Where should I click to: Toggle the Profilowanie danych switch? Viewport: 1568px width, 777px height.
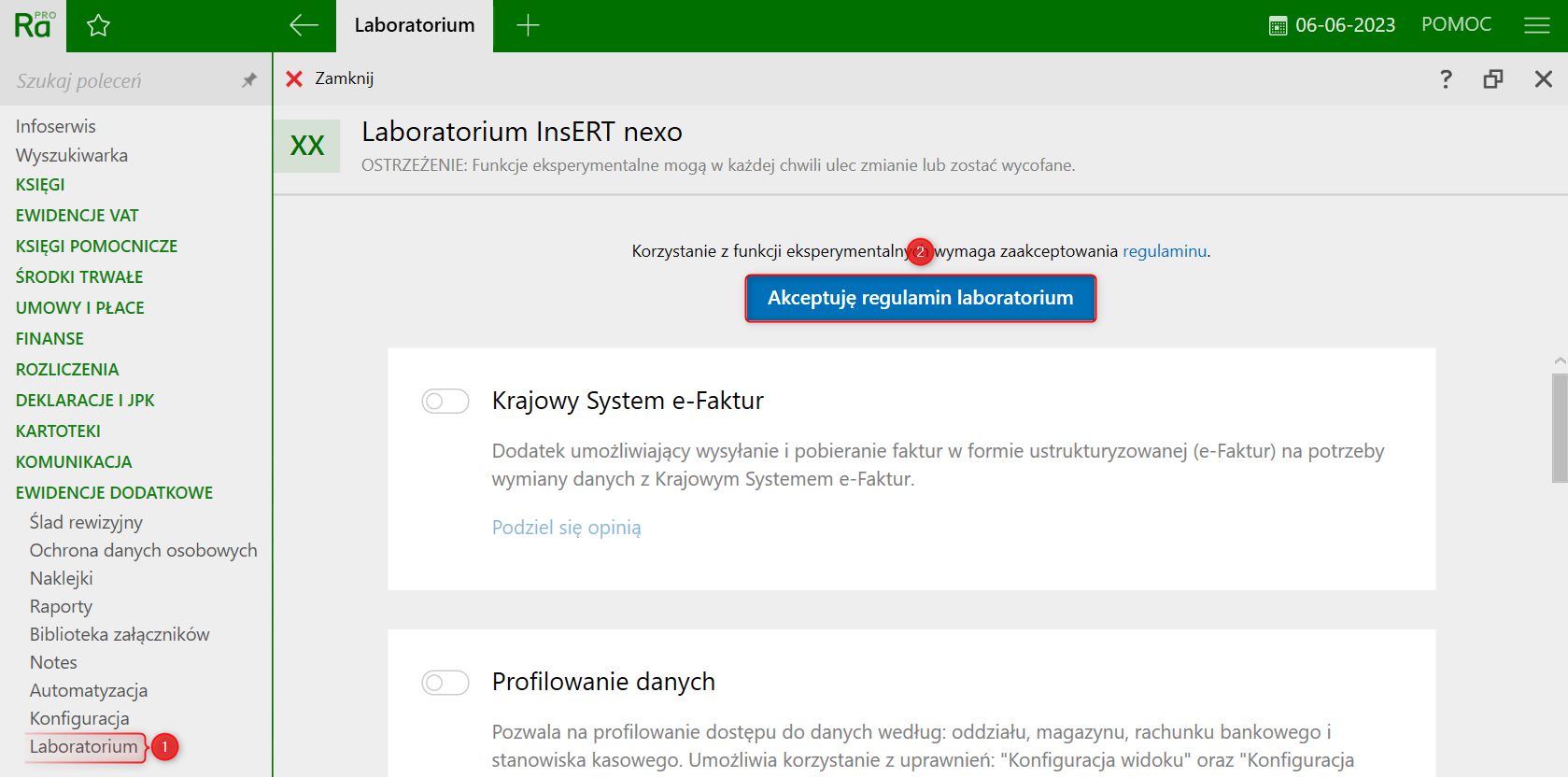click(445, 683)
